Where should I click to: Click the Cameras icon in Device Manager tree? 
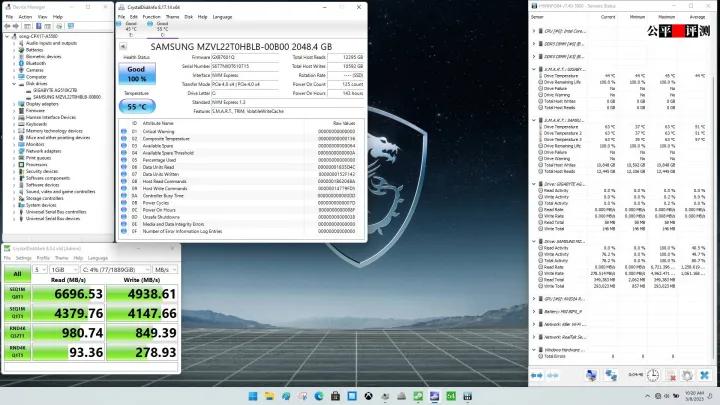21,70
